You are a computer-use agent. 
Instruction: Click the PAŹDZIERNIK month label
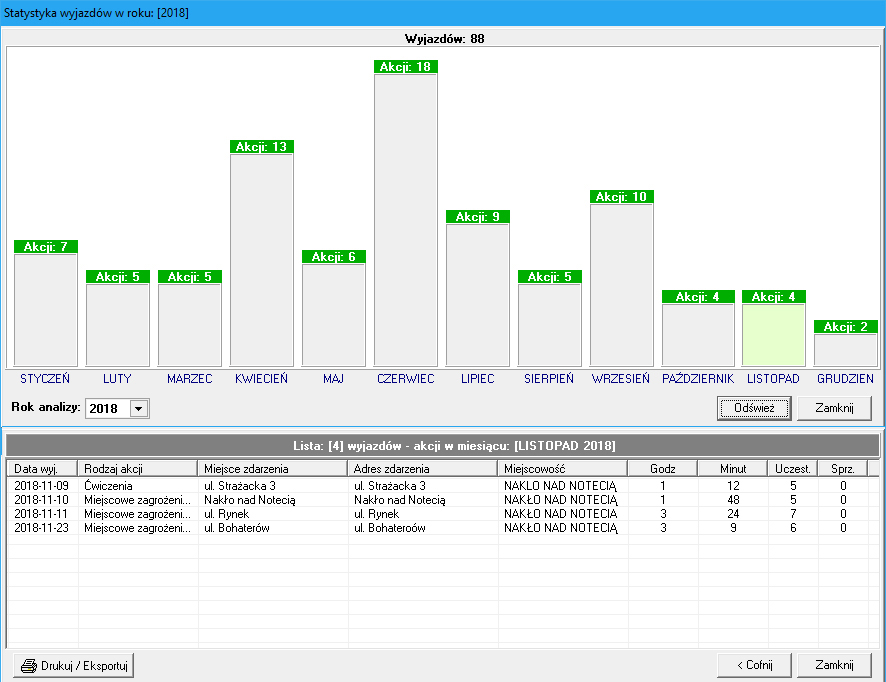pyautogui.click(x=698, y=379)
